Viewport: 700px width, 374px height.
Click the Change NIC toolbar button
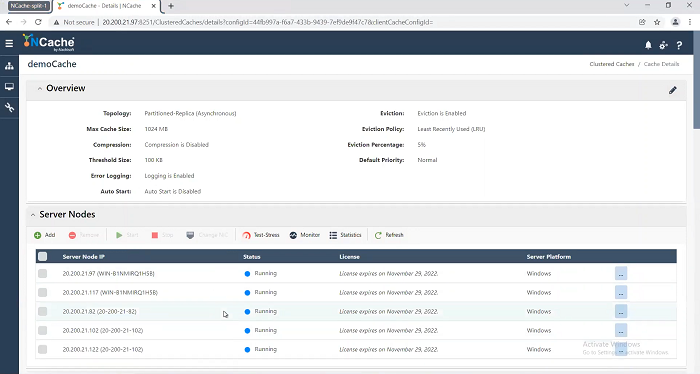pos(207,235)
